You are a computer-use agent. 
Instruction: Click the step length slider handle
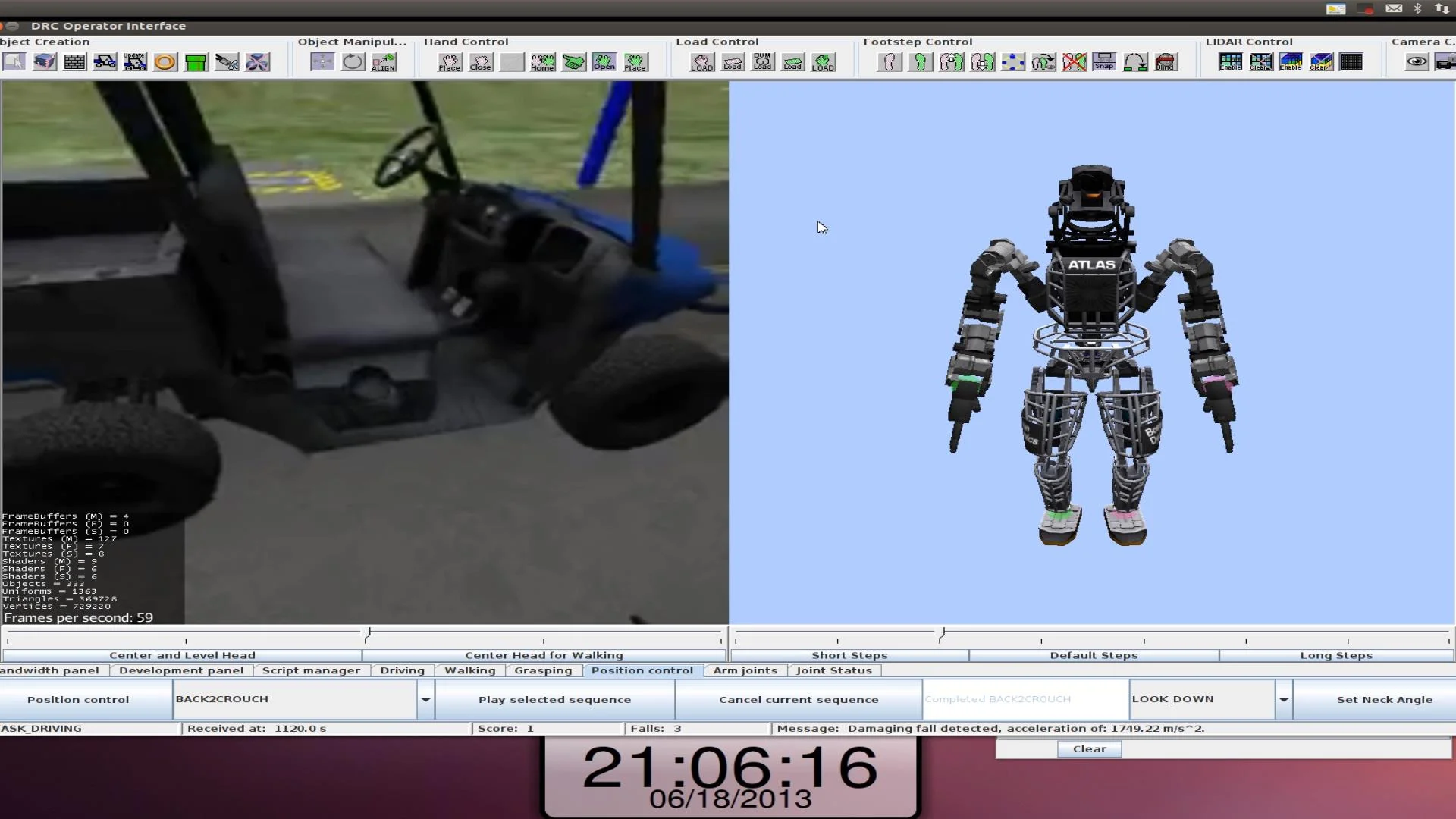point(943,635)
